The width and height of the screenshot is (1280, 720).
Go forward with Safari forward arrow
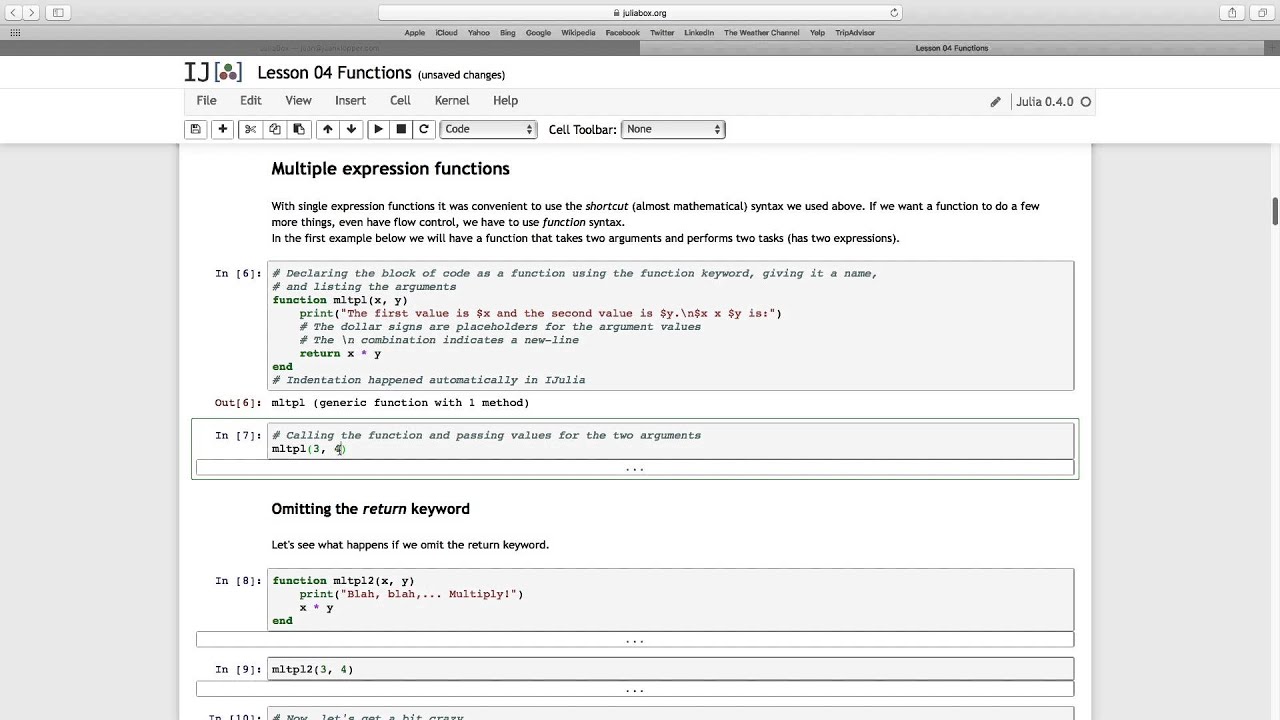coord(32,12)
